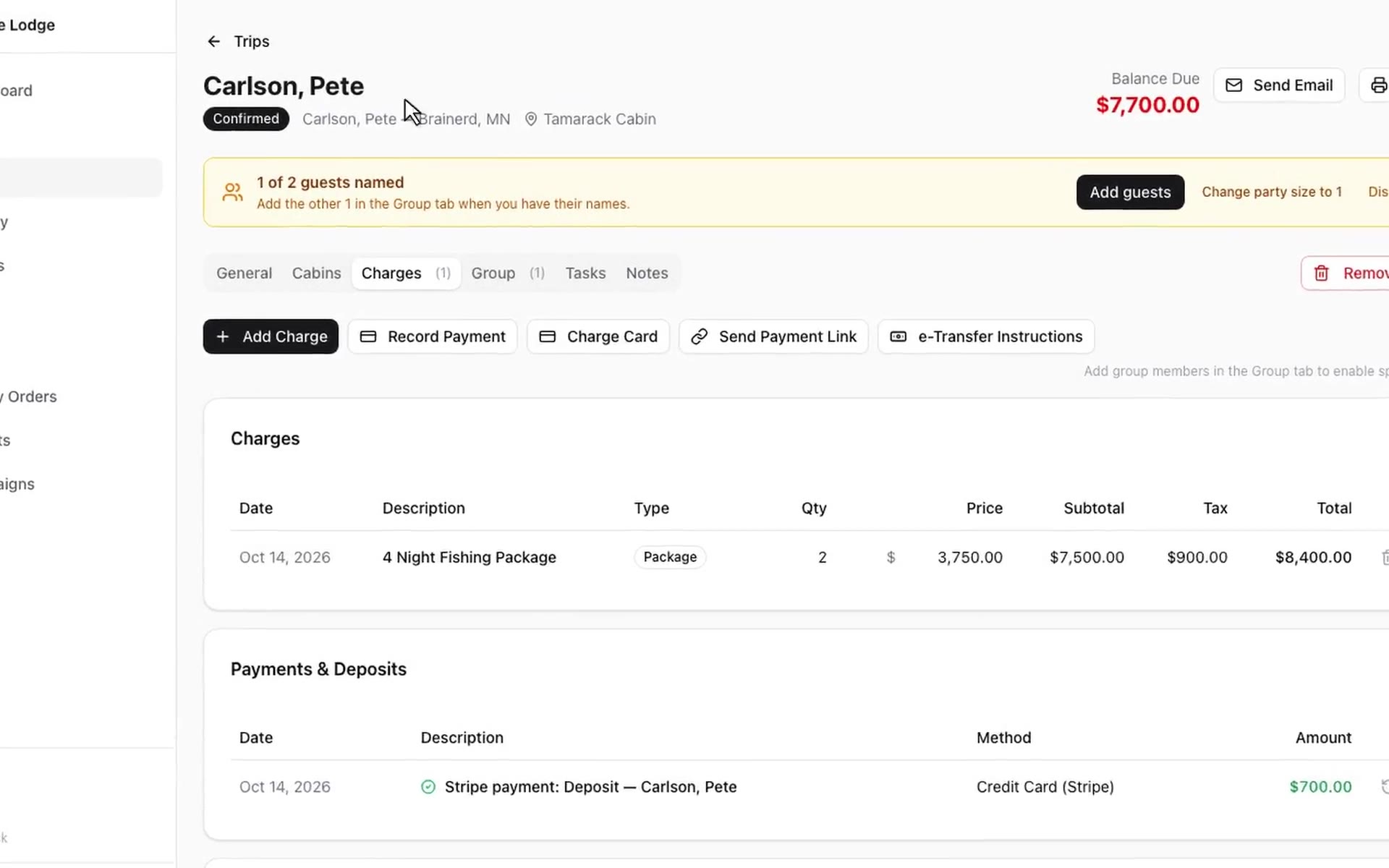Click the $7,700.00 balance due amount
The height and width of the screenshot is (868, 1389).
[1147, 106]
